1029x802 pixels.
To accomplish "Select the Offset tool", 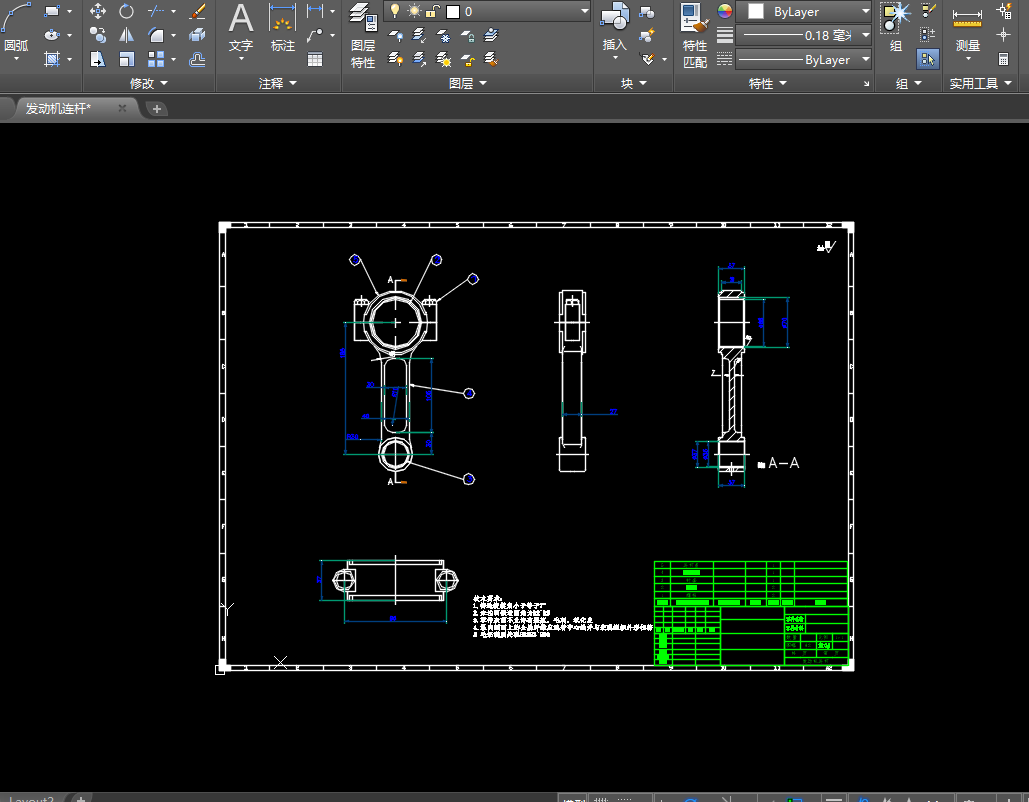I will pyautogui.click(x=197, y=60).
